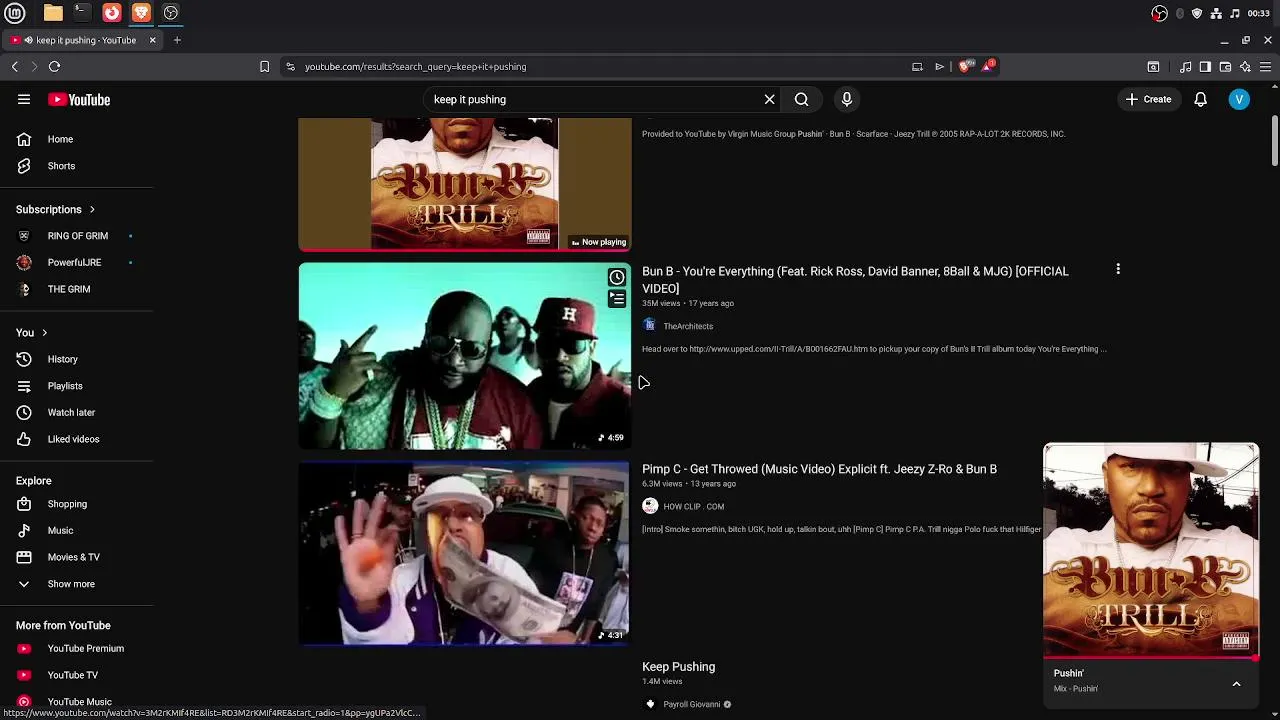1280x720 pixels.
Task: Open the Linux Mint start menu
Action: [15, 13]
